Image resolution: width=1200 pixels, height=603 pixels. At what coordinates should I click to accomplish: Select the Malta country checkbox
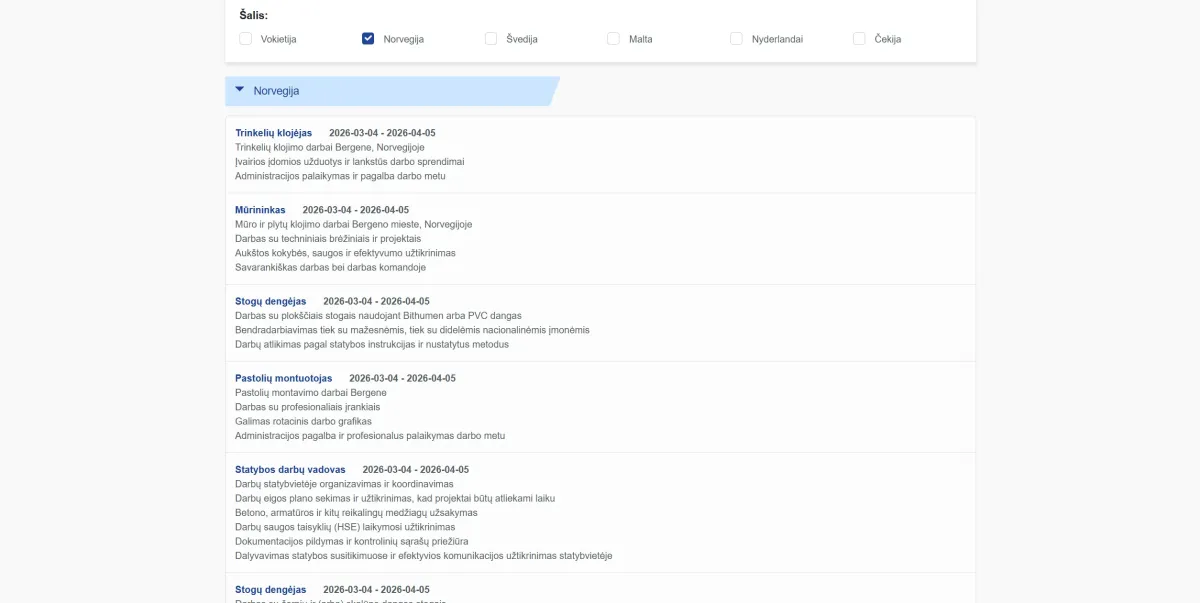pos(614,39)
